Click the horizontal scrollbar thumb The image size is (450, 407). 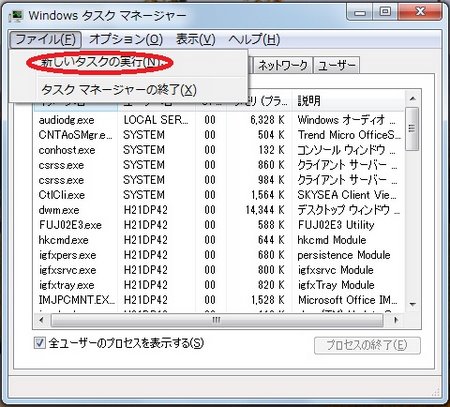coord(217,320)
